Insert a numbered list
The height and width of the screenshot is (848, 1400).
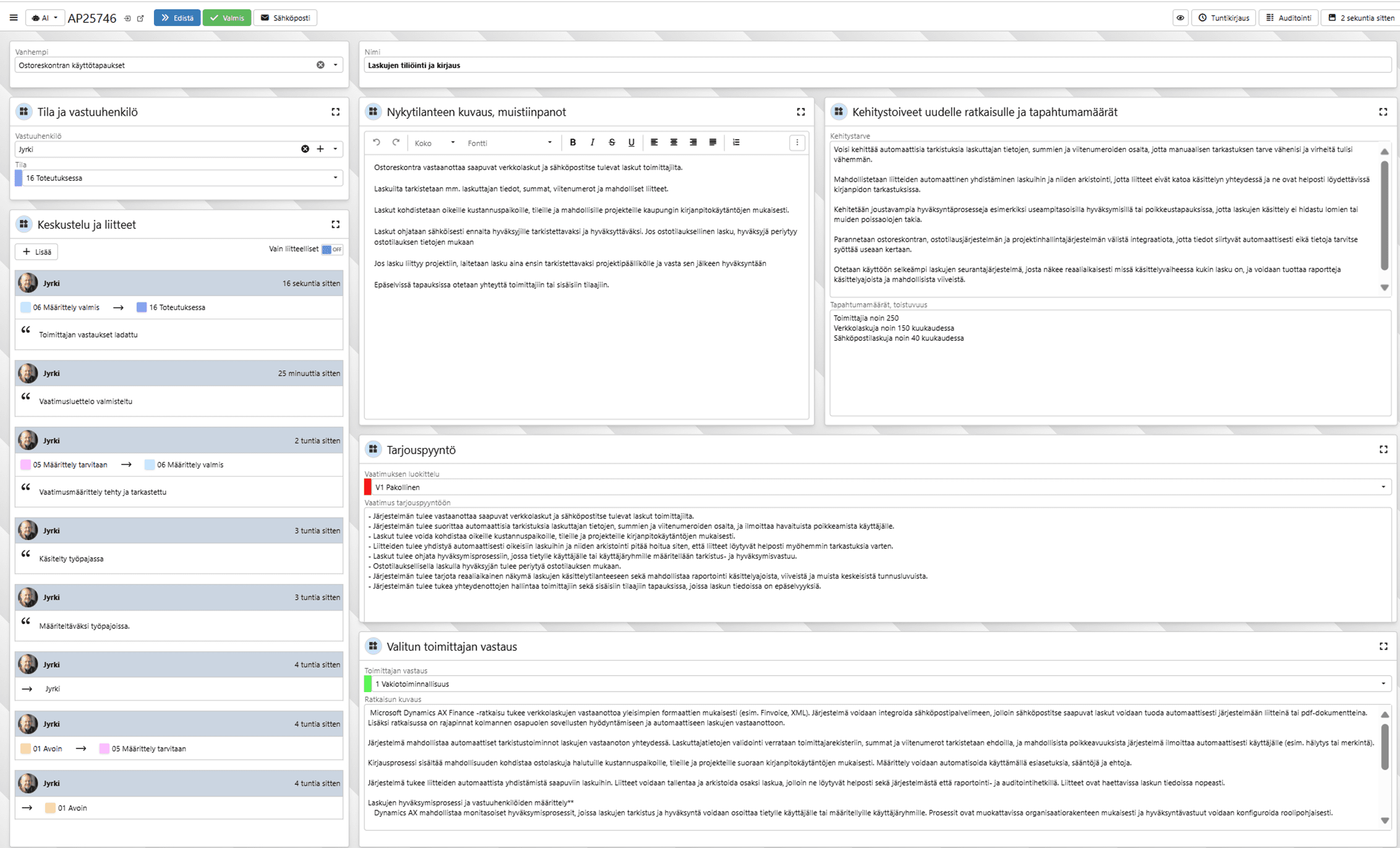[x=736, y=142]
